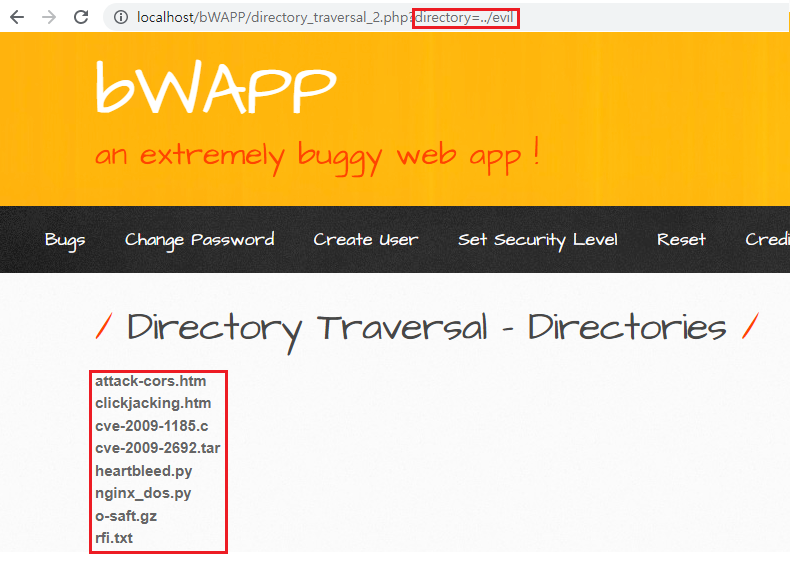Screen dimensions: 790x574
Task: Open site information icon in address bar
Action: [x=120, y=17]
